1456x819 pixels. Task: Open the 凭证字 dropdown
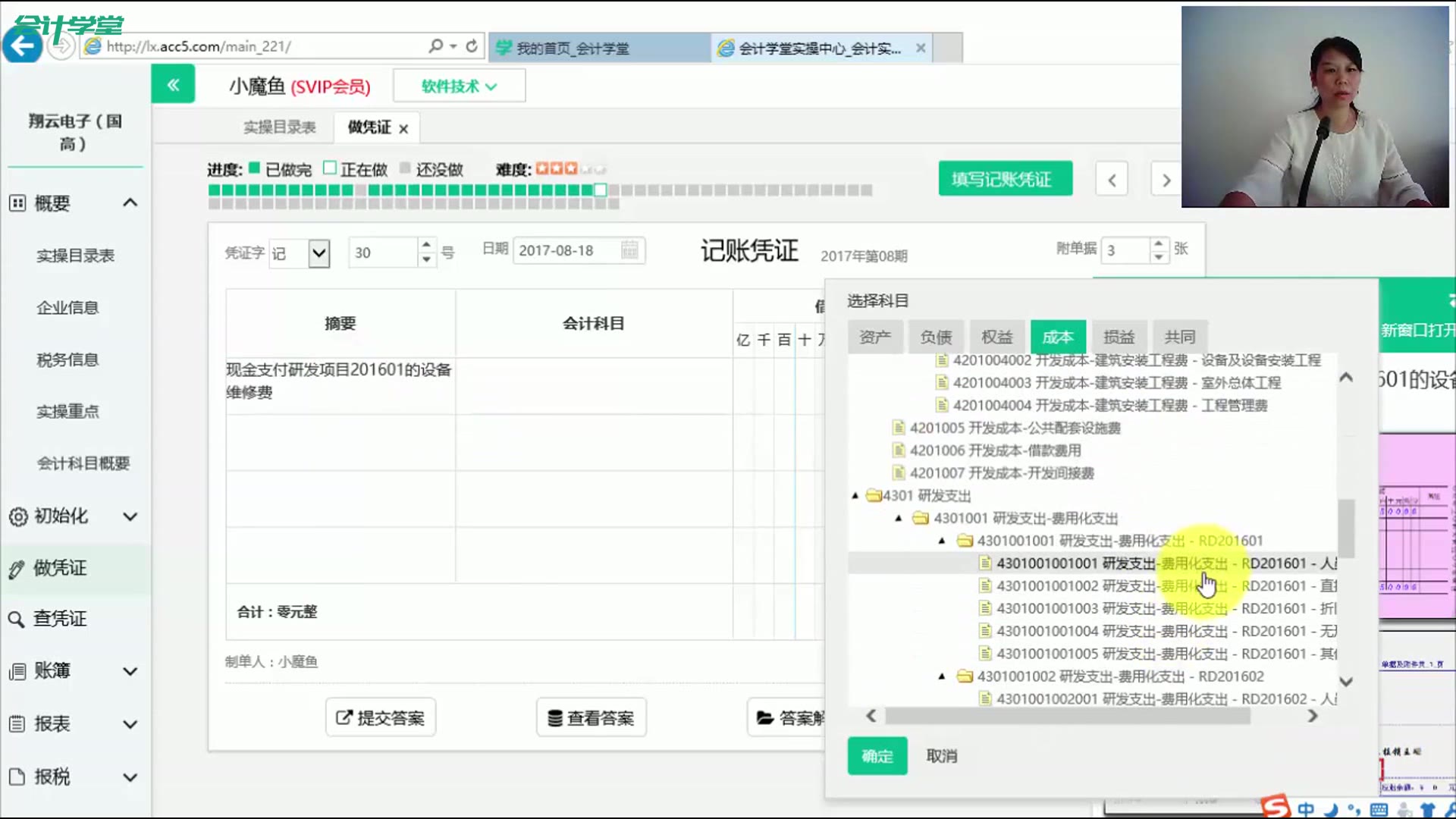[318, 253]
